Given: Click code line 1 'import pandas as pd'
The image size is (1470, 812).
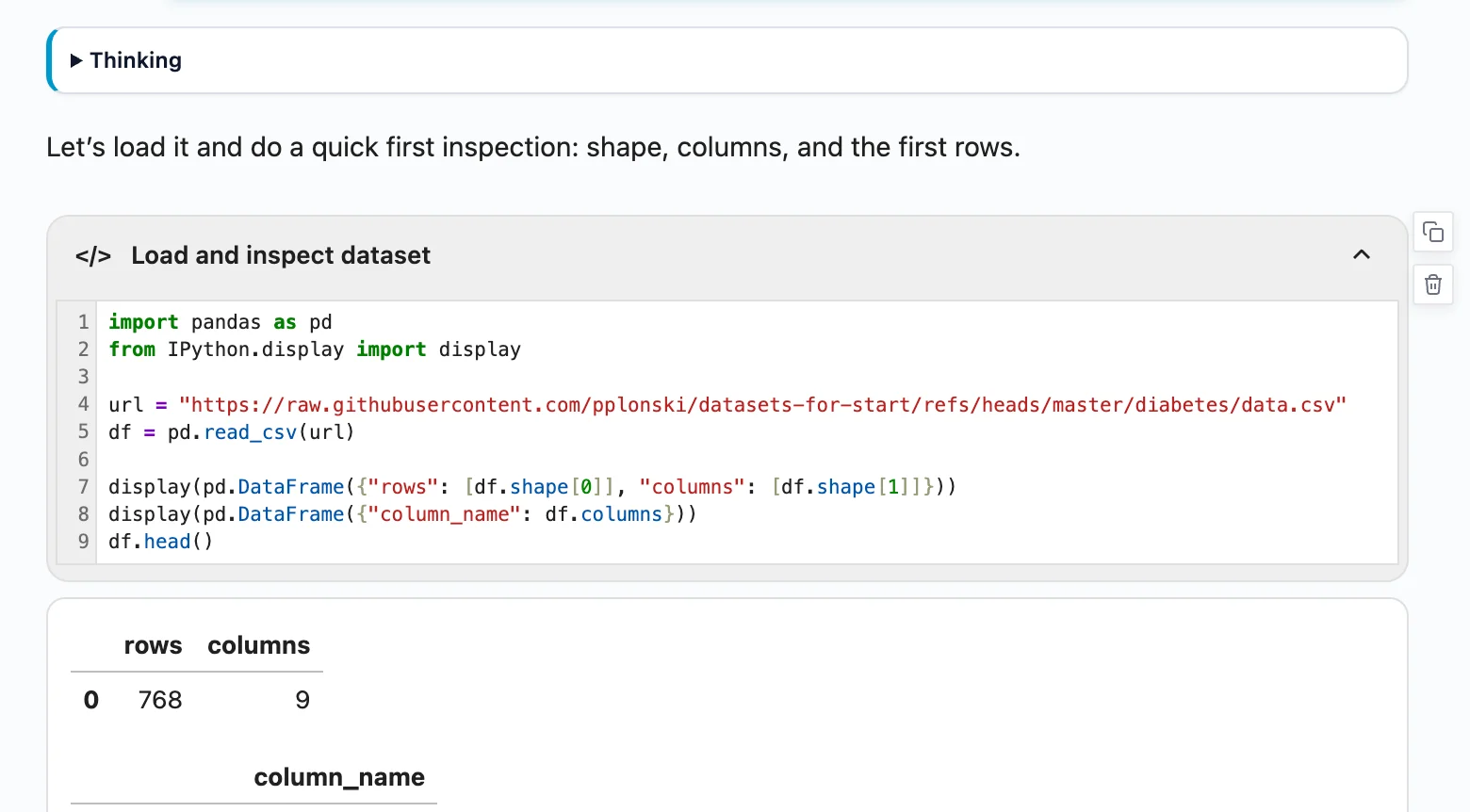Looking at the screenshot, I should tap(220, 322).
